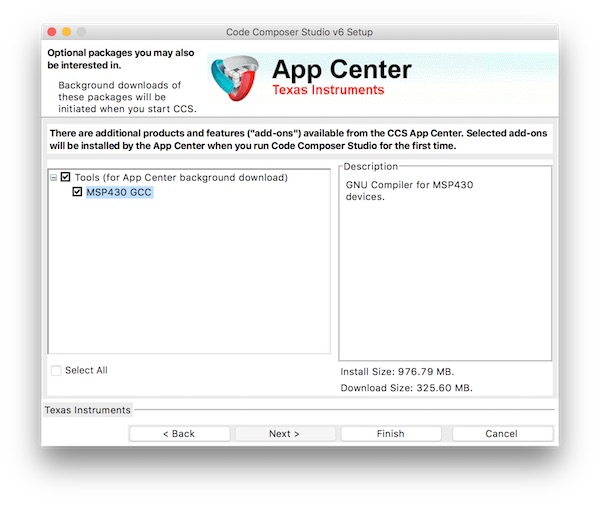Minimize the setup window with yellow button

click(67, 32)
